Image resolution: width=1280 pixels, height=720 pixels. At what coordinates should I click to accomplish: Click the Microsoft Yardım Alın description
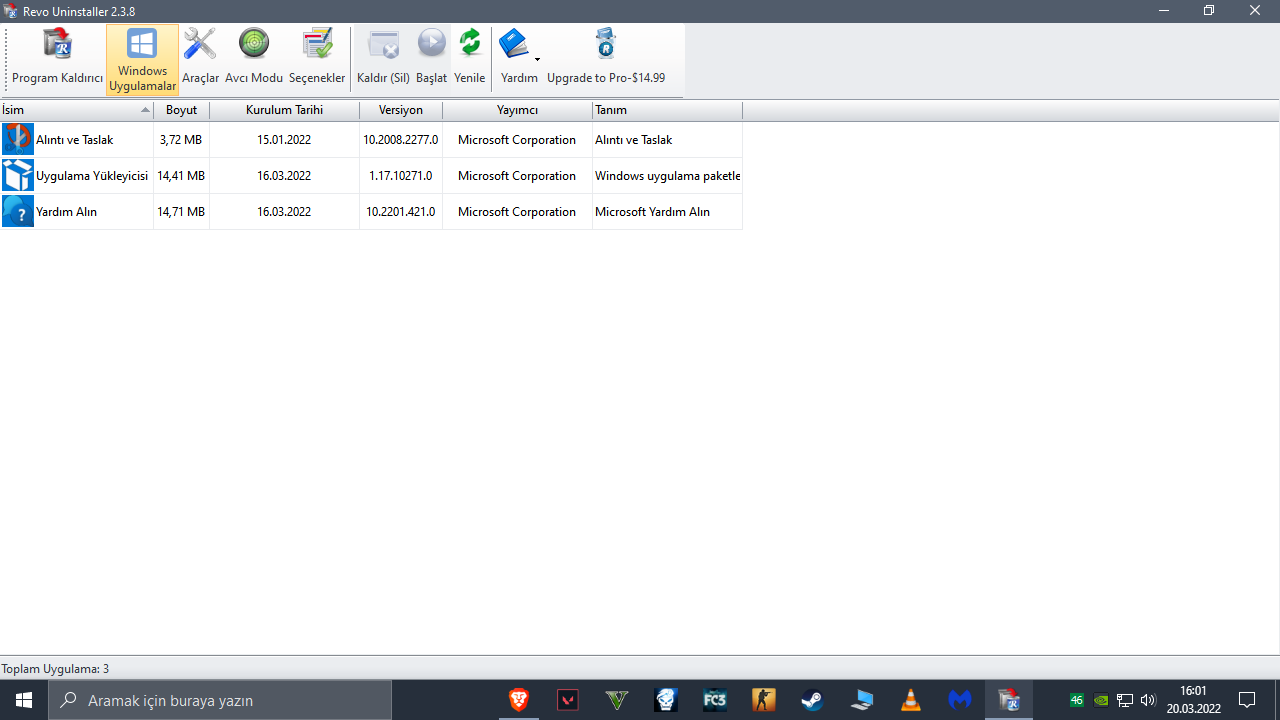point(652,212)
